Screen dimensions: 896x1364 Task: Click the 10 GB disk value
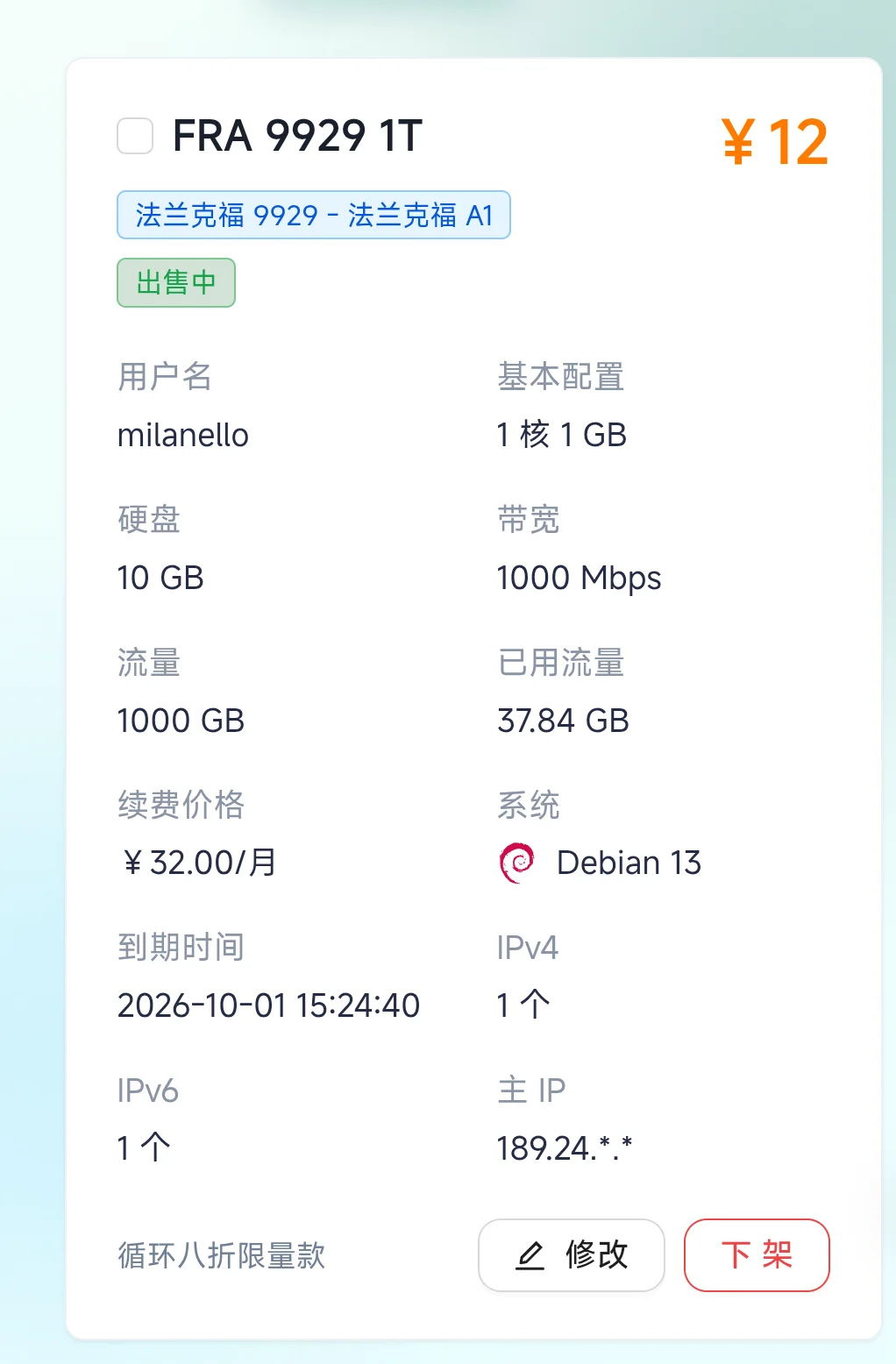[x=160, y=578]
